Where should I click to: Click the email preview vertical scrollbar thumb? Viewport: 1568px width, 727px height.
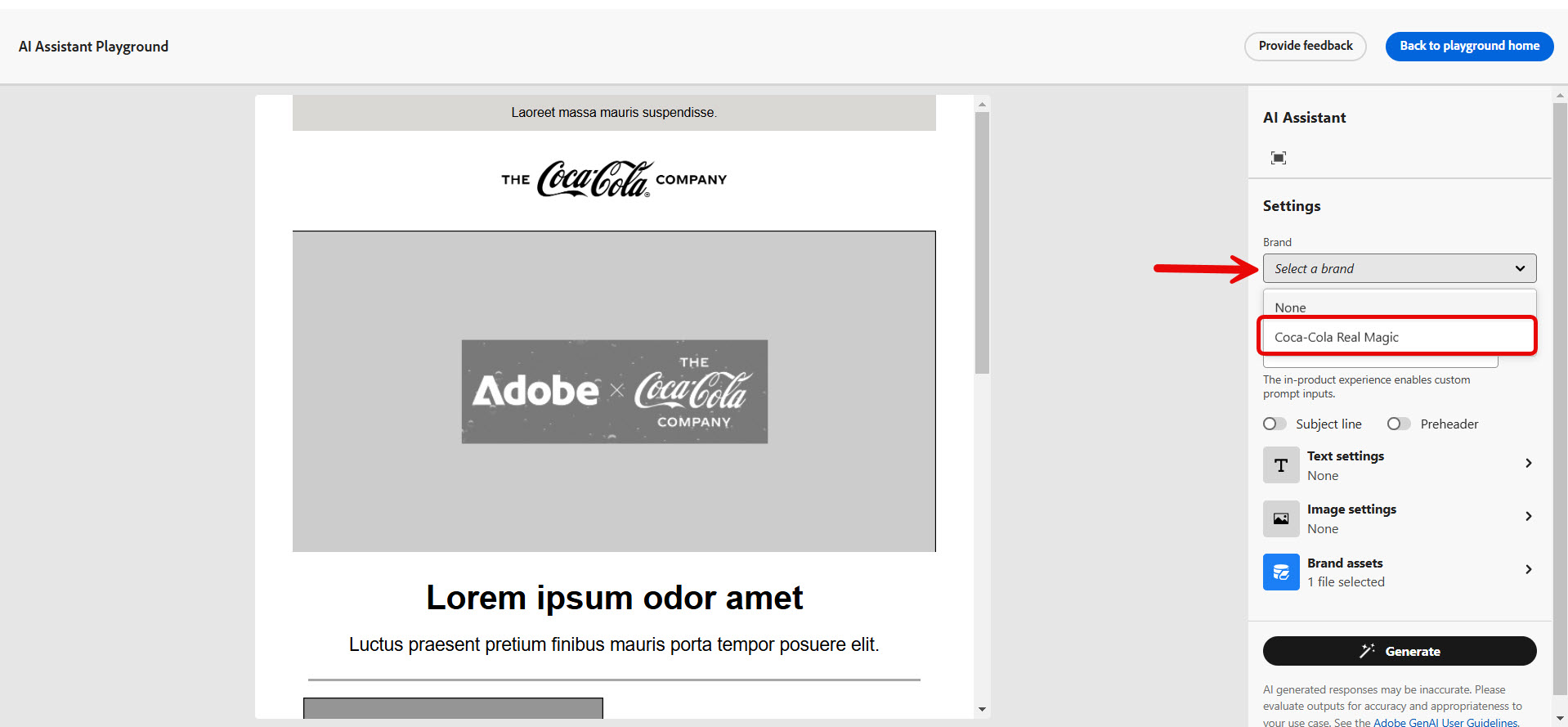983,243
